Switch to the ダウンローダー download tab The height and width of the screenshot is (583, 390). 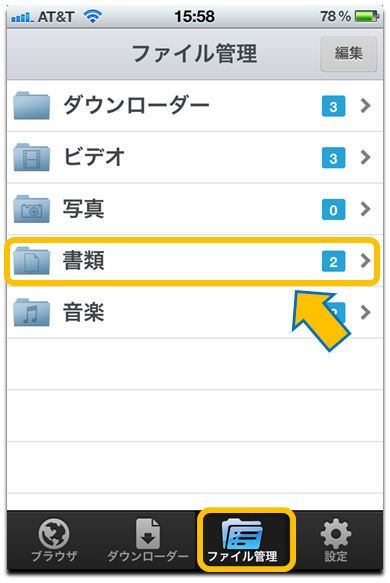(148, 540)
